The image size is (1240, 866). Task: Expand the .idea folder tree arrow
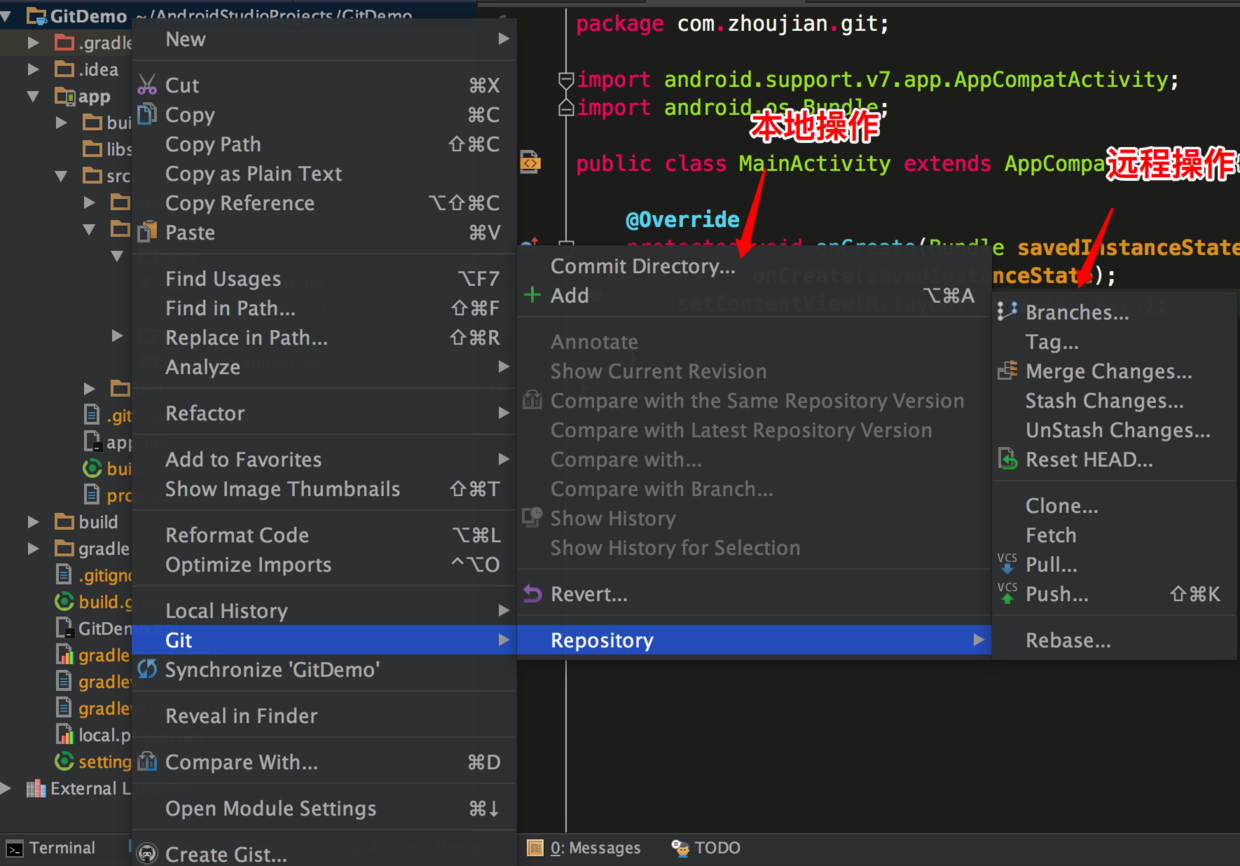pos(34,70)
